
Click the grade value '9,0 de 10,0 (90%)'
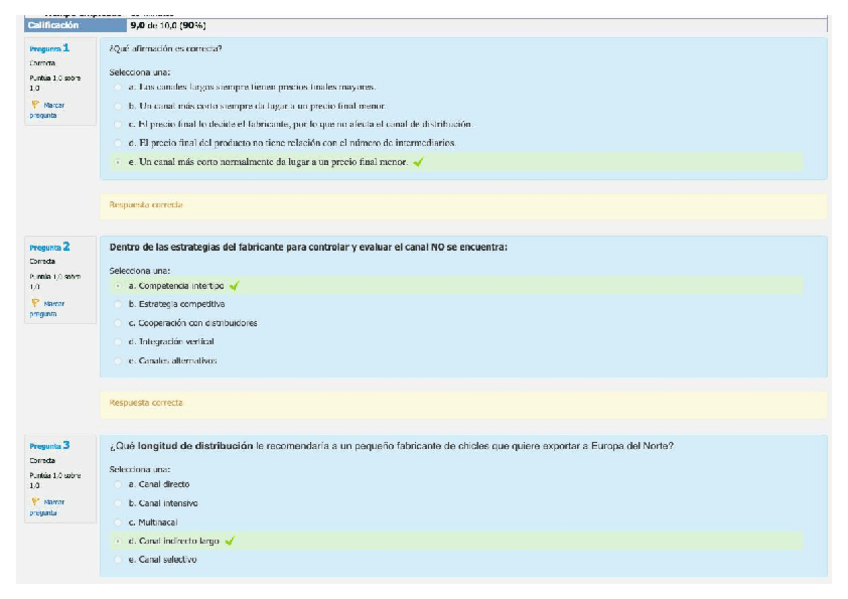click(x=168, y=25)
